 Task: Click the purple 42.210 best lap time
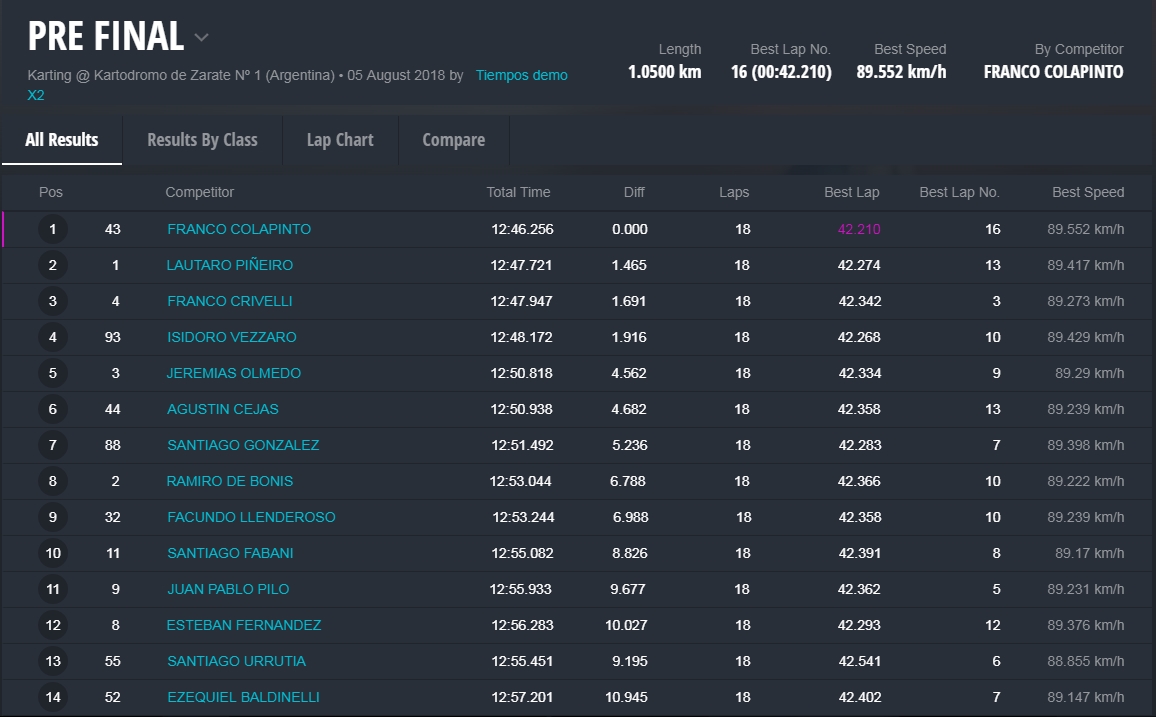pos(859,229)
